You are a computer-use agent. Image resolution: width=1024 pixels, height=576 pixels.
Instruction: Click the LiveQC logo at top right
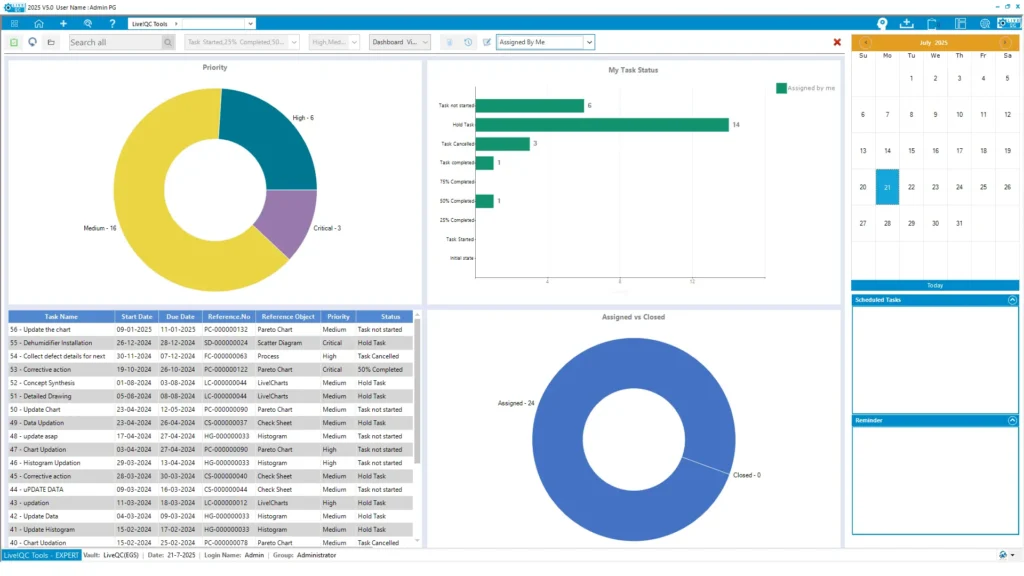pyautogui.click(x=1009, y=23)
